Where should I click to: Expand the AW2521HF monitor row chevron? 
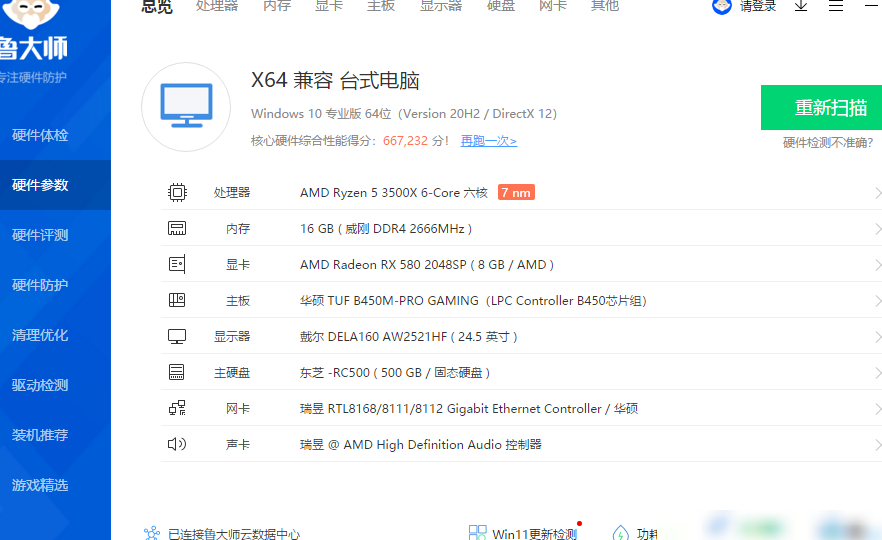(878, 337)
